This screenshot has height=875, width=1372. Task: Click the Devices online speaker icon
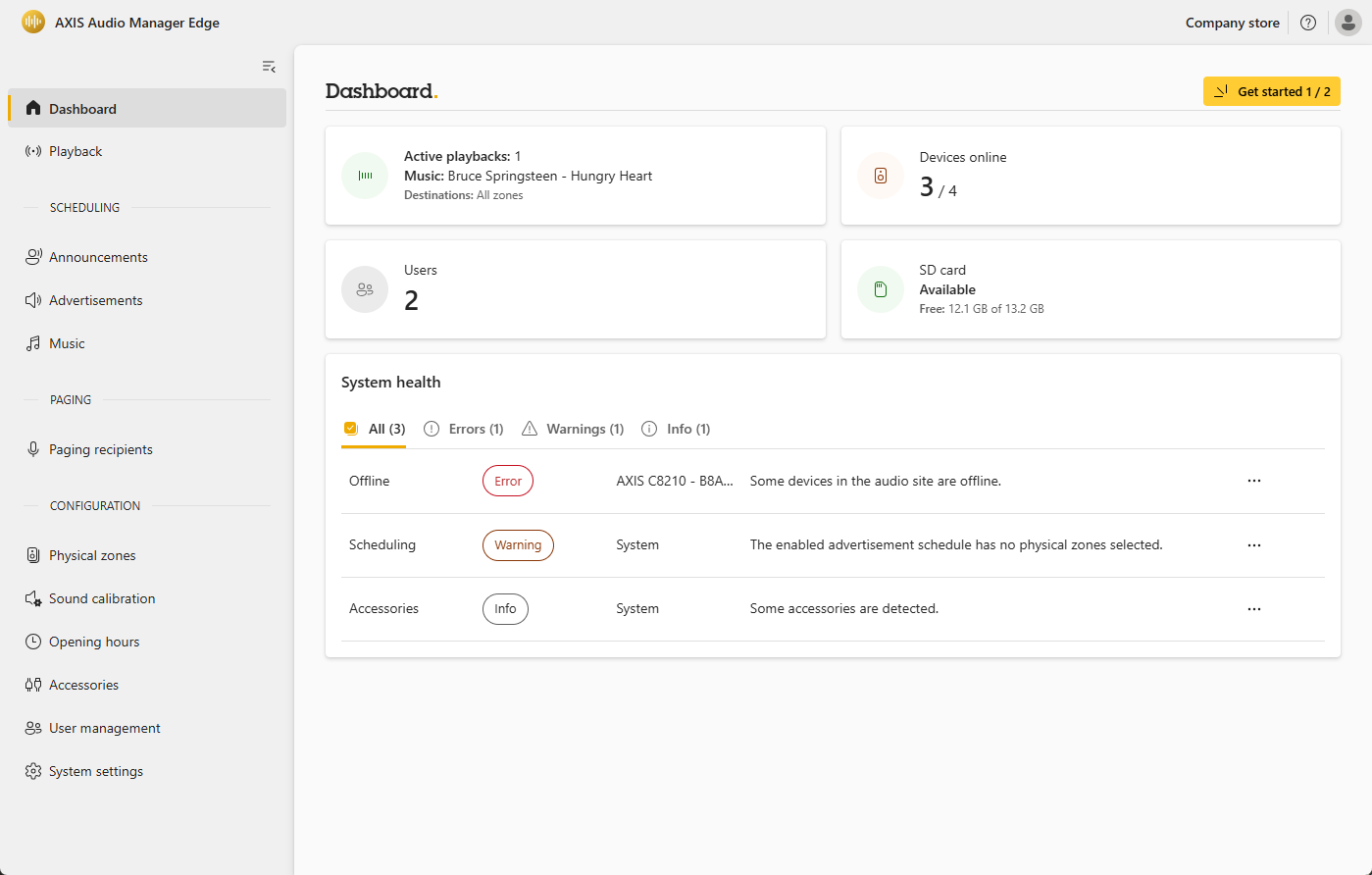[880, 176]
